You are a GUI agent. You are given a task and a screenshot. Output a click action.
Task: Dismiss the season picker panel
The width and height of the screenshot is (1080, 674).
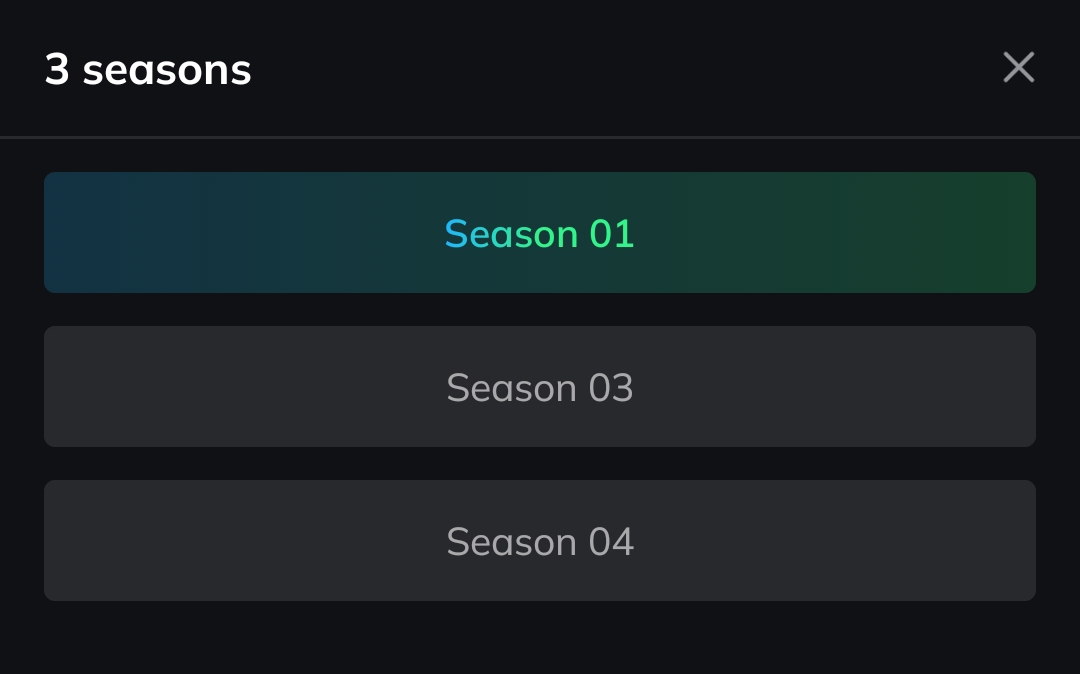[1018, 68]
